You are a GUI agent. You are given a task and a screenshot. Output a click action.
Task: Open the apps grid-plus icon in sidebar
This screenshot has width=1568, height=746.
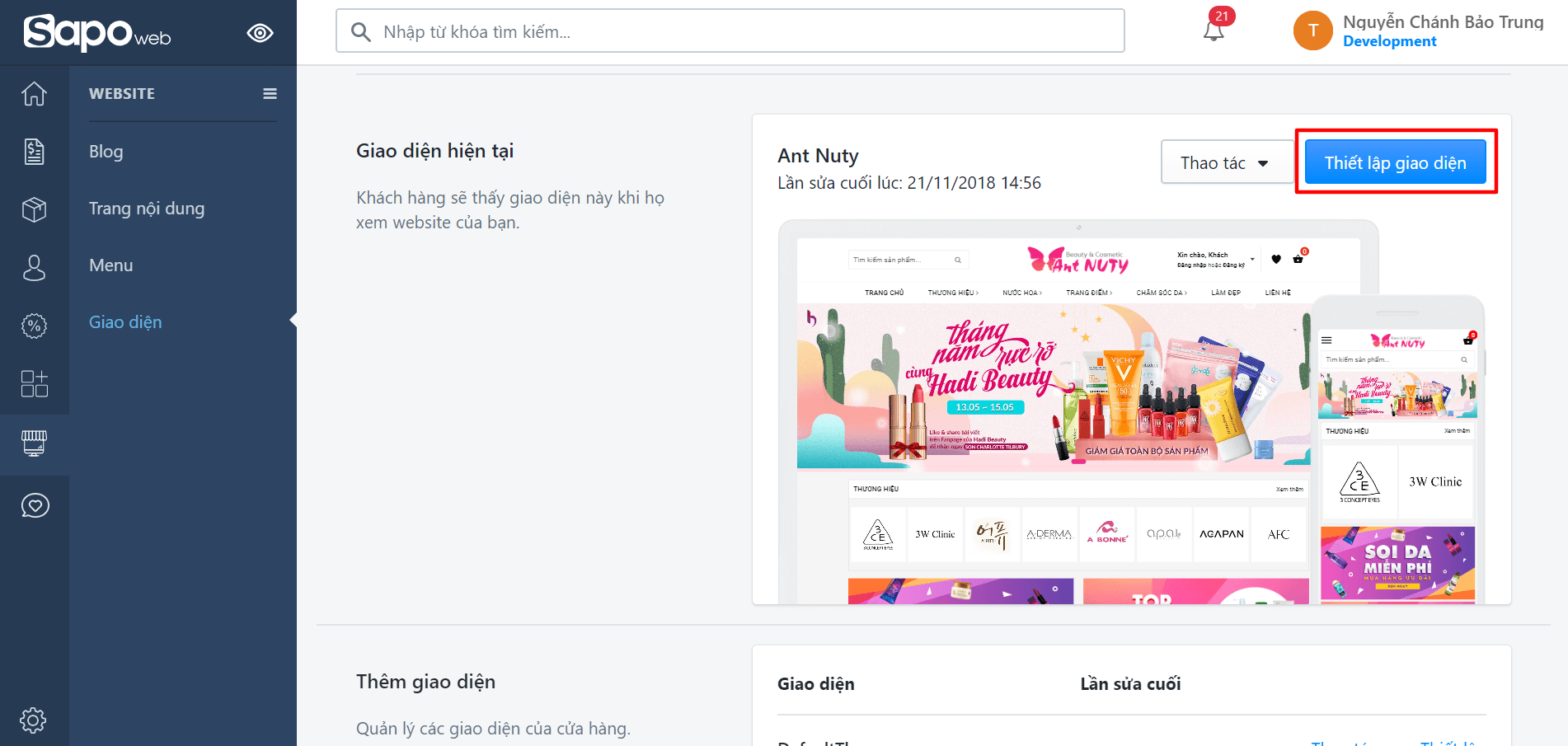coord(34,383)
